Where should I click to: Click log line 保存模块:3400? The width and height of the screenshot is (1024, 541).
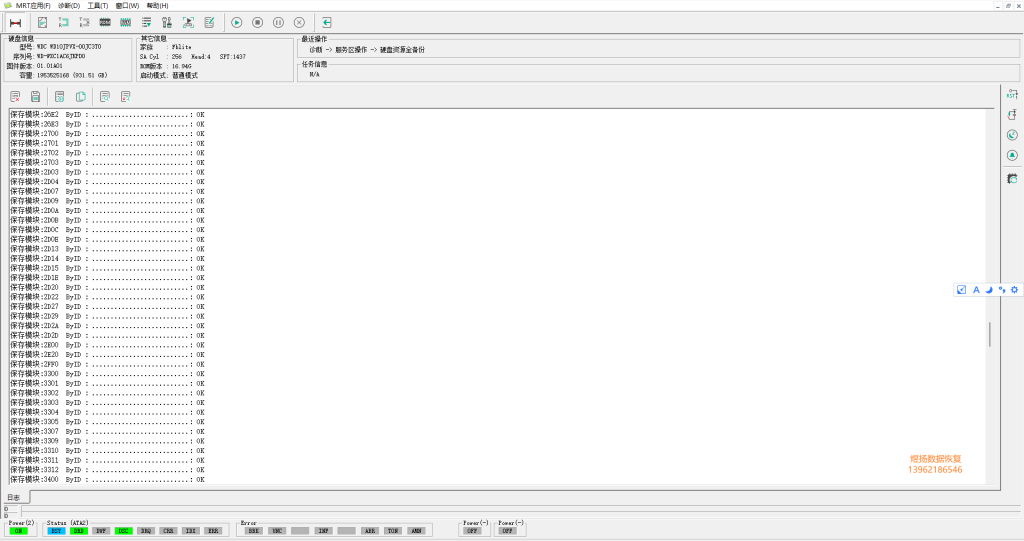click(x=107, y=480)
